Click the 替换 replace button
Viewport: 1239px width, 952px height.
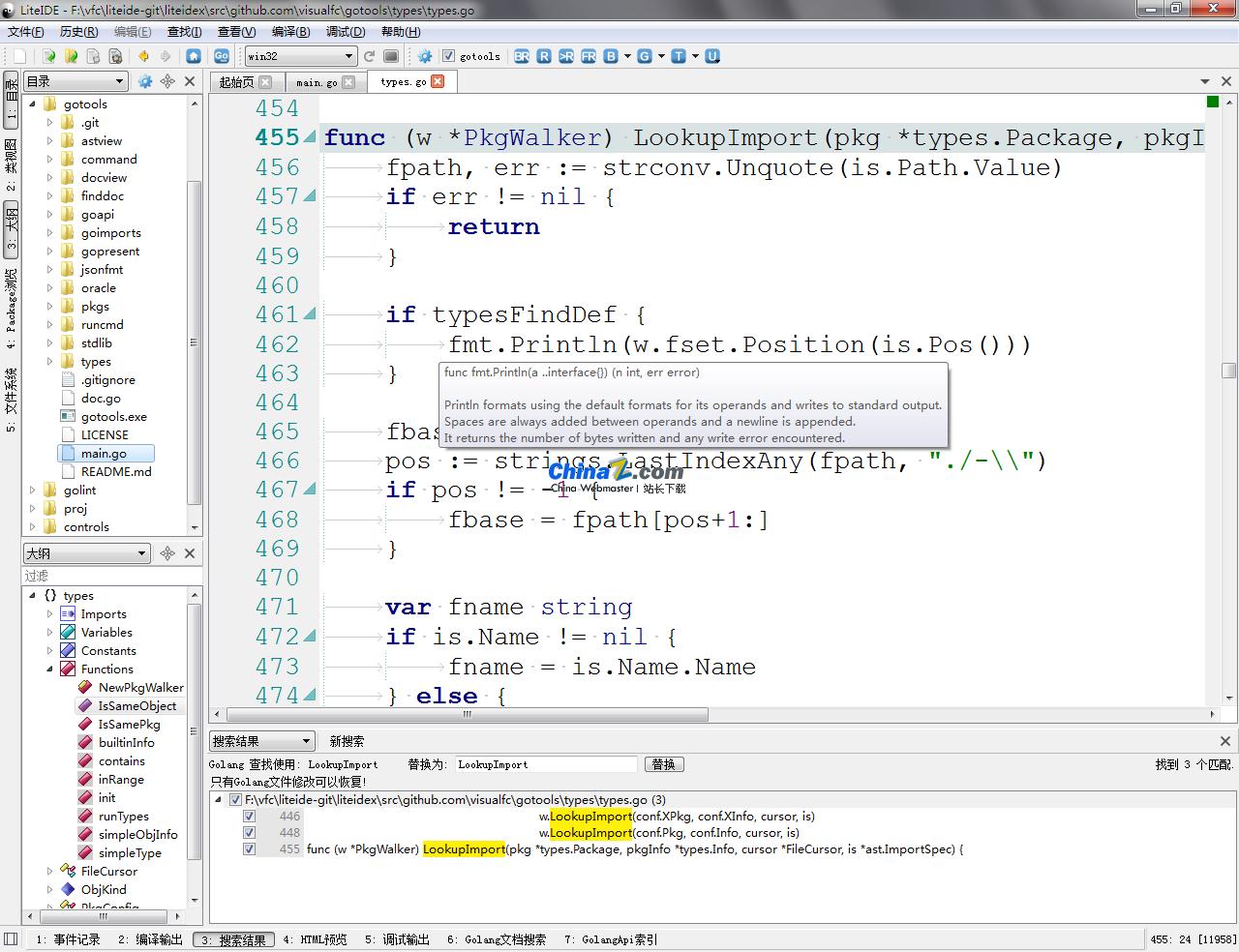pos(663,764)
